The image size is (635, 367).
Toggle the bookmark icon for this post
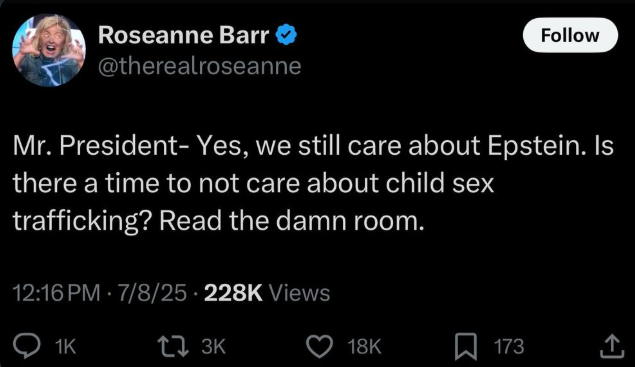(466, 346)
